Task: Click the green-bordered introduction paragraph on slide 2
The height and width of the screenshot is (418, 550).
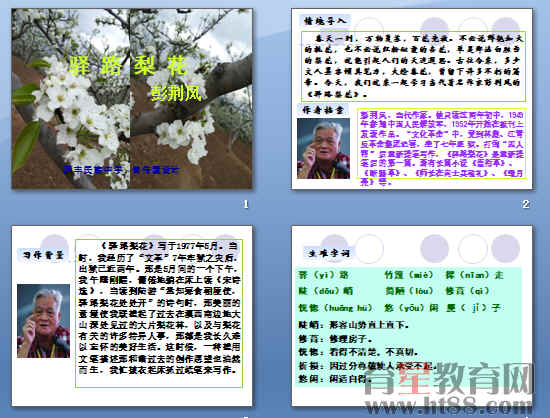Action: [x=413, y=66]
